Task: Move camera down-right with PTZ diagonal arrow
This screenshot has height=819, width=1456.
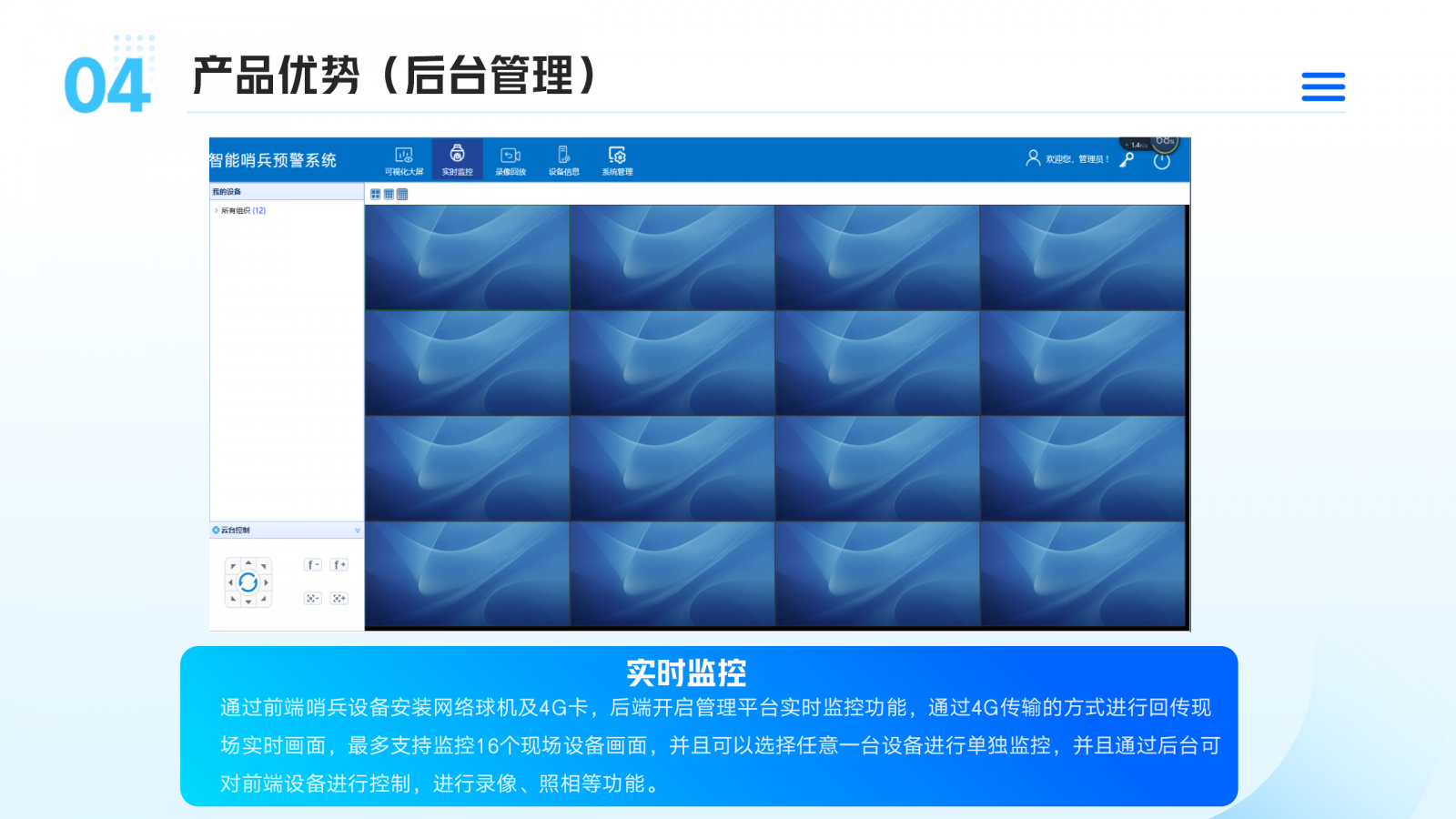Action: tap(264, 599)
